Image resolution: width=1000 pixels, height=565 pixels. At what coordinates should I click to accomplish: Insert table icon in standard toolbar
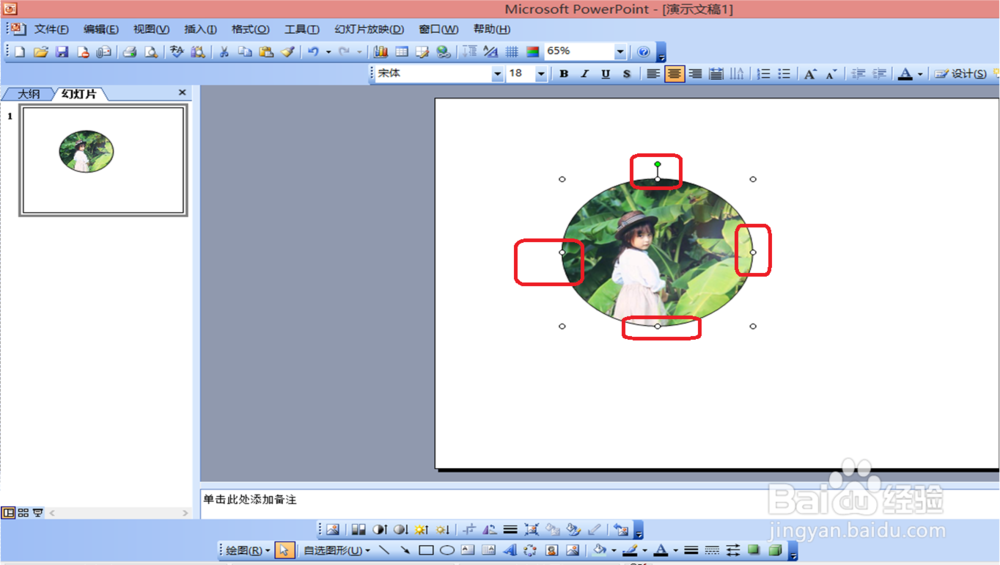[x=402, y=52]
